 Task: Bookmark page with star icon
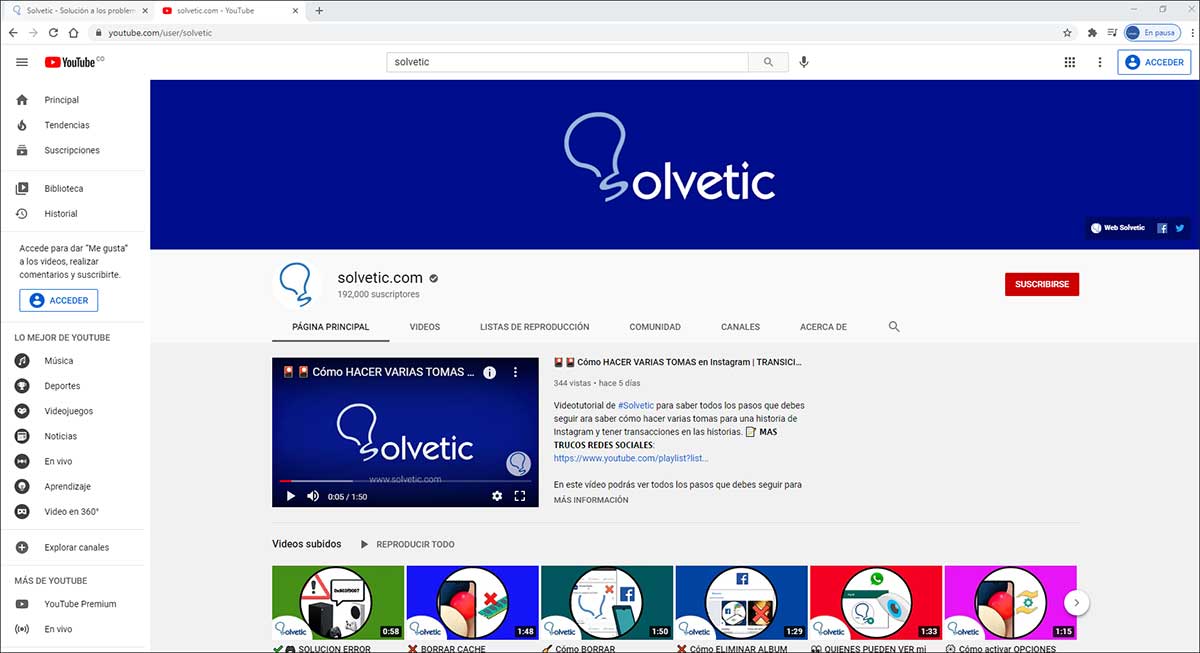click(x=1067, y=33)
